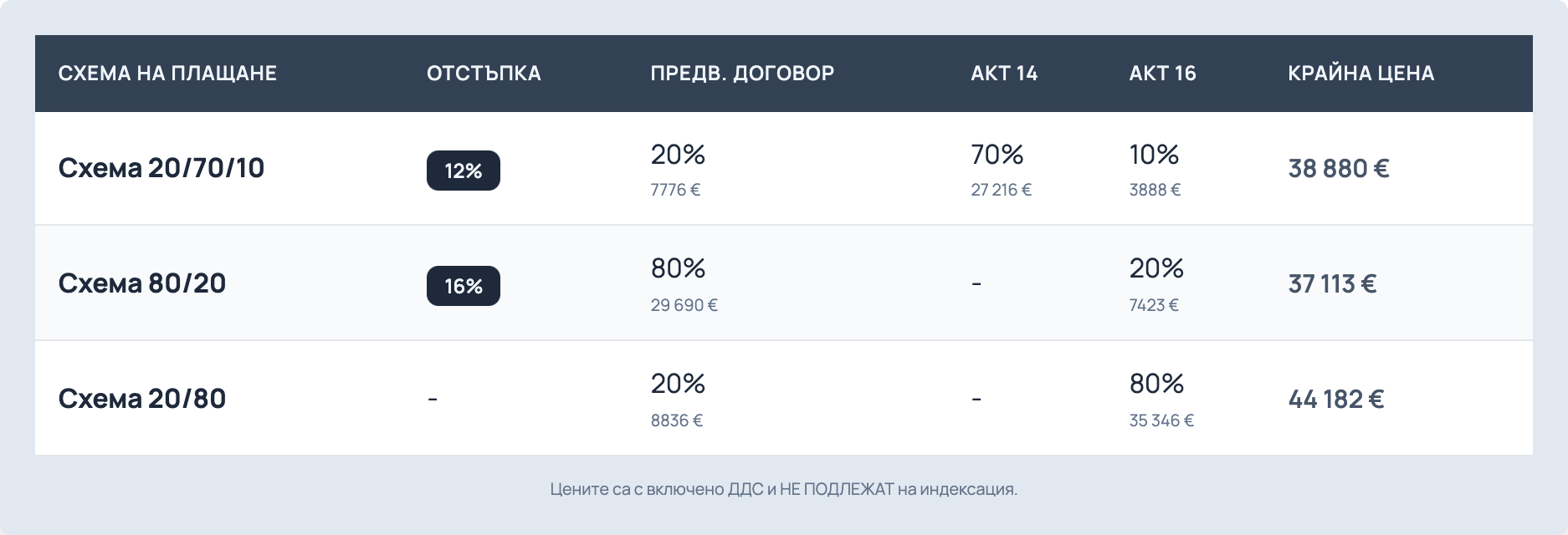The image size is (1568, 535).
Task: Click the final price 38 880 €
Action: (1339, 169)
